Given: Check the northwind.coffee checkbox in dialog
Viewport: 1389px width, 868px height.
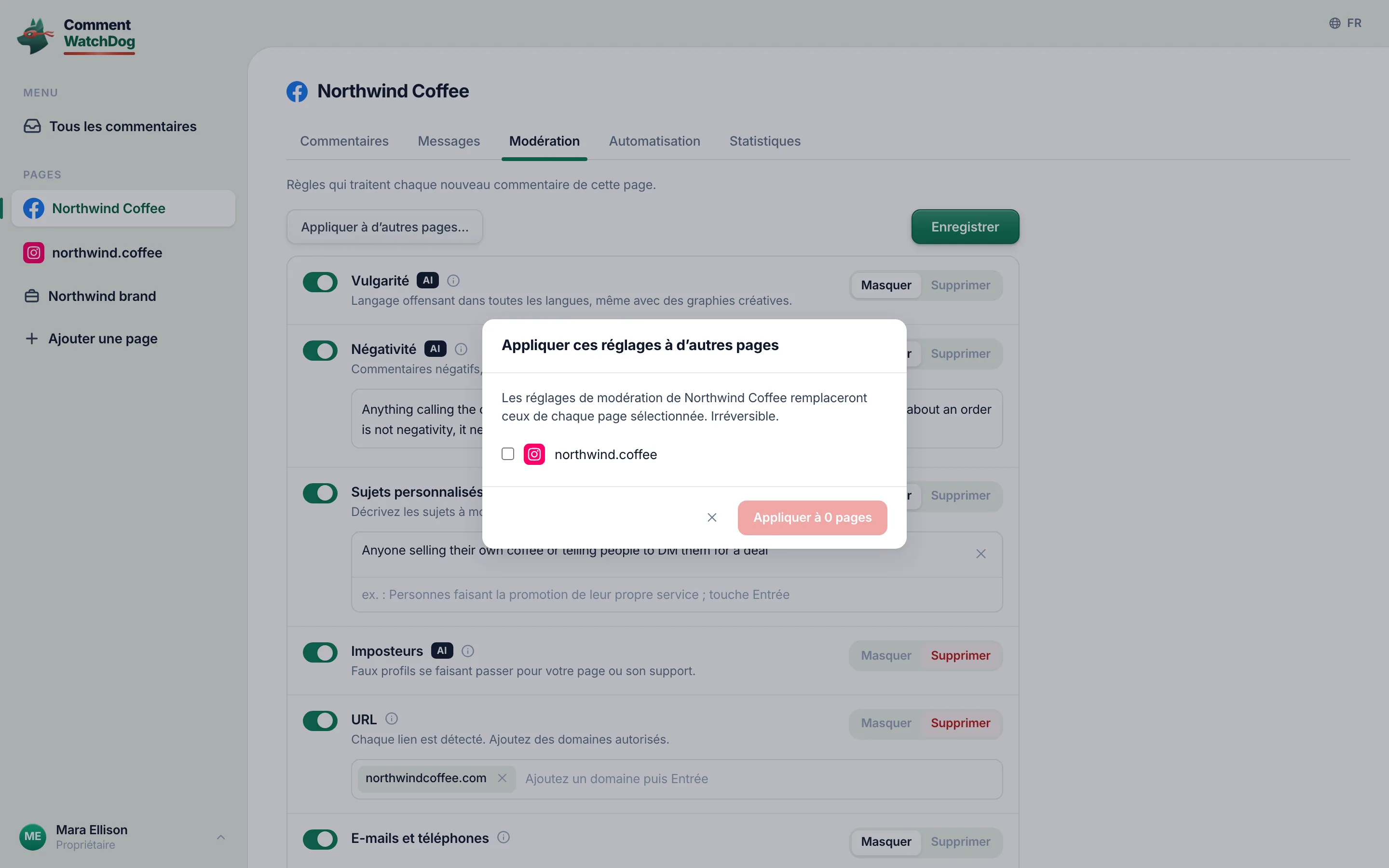Looking at the screenshot, I should [x=507, y=454].
